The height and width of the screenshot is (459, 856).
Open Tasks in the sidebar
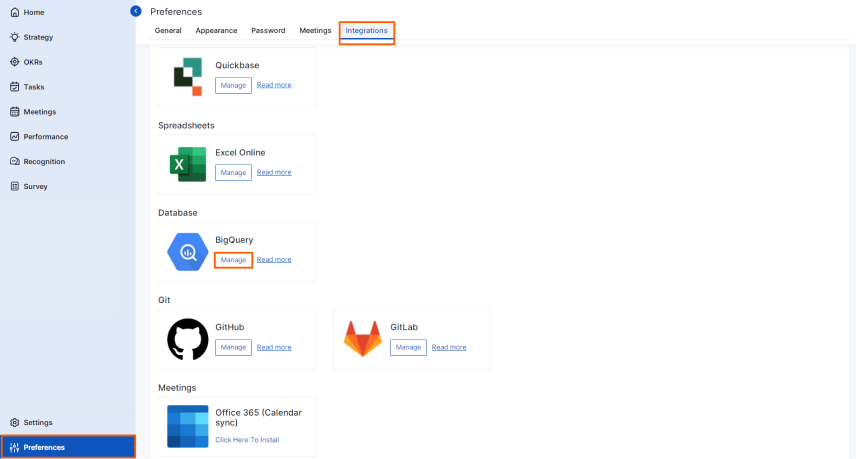point(34,87)
